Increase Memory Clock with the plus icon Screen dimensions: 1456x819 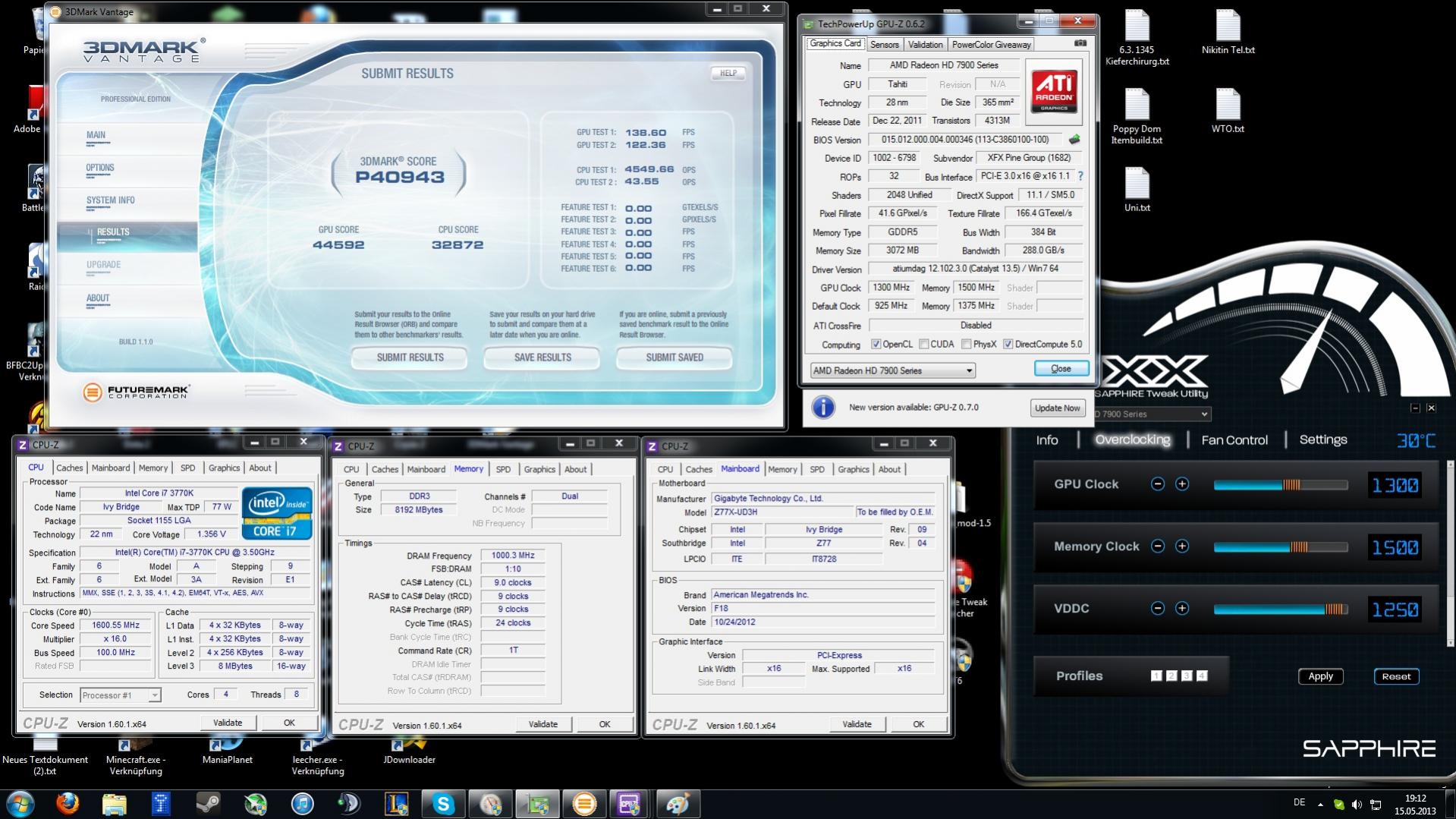pos(1182,547)
